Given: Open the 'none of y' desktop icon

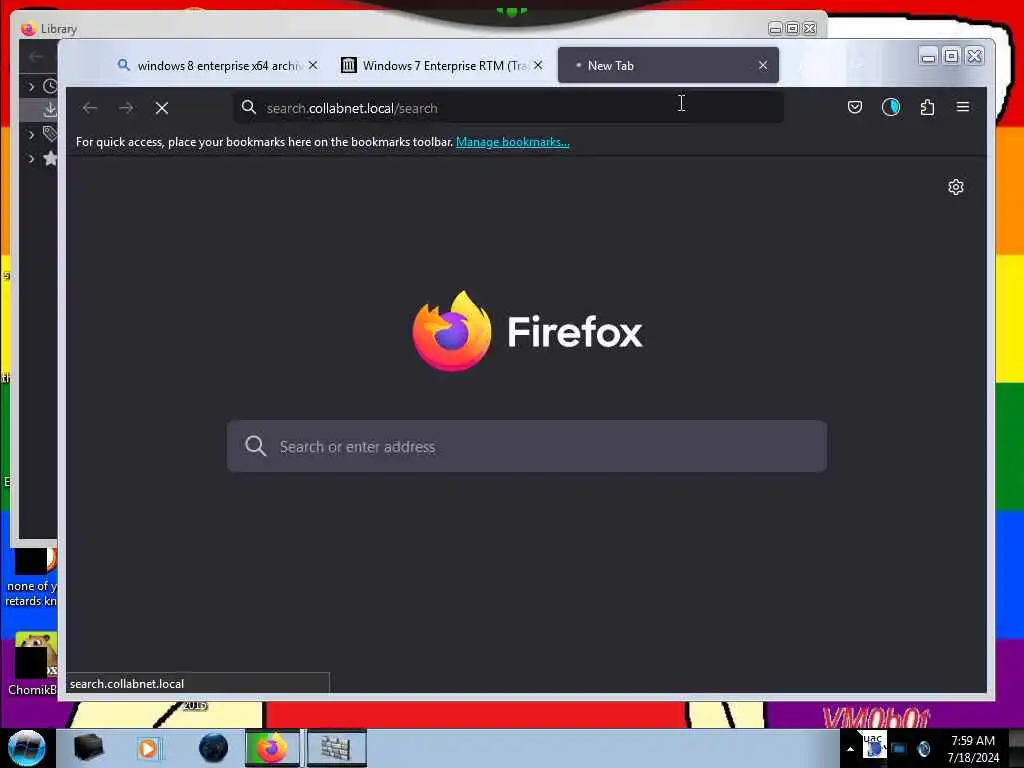Looking at the screenshot, I should [x=31, y=578].
